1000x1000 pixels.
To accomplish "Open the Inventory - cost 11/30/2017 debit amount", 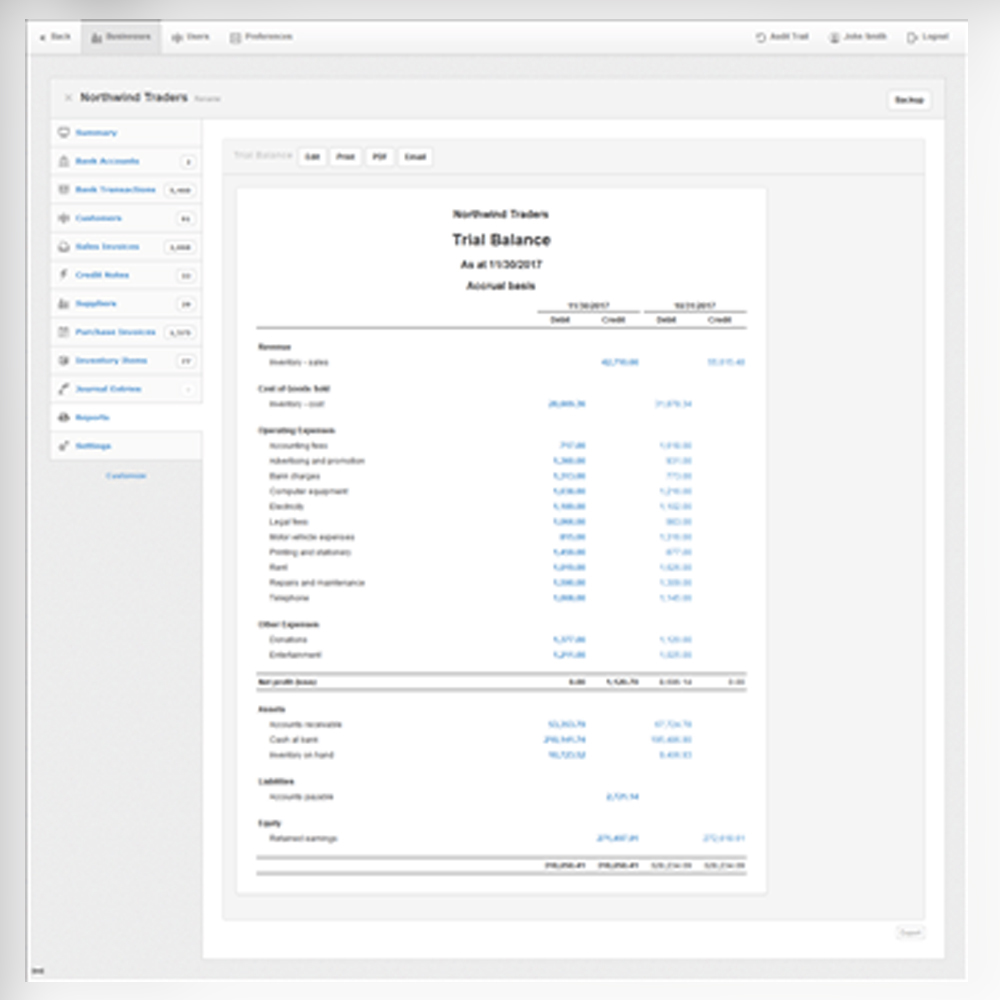I will click(566, 404).
